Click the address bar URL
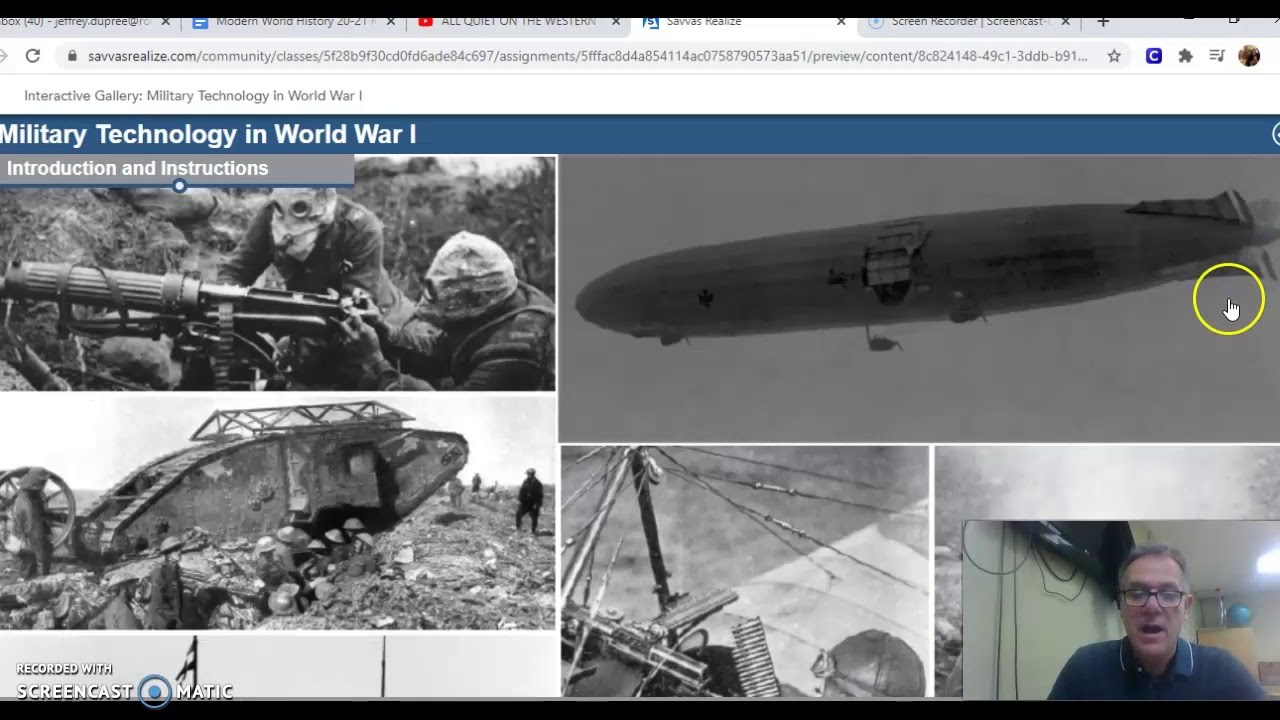Viewport: 1280px width, 720px height. point(587,56)
